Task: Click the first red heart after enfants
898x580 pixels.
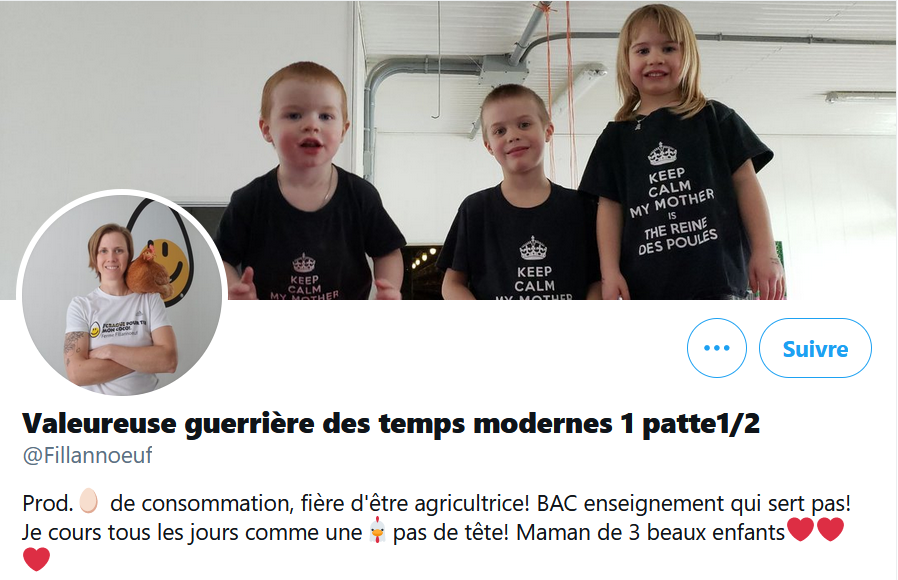Action: (x=800, y=529)
